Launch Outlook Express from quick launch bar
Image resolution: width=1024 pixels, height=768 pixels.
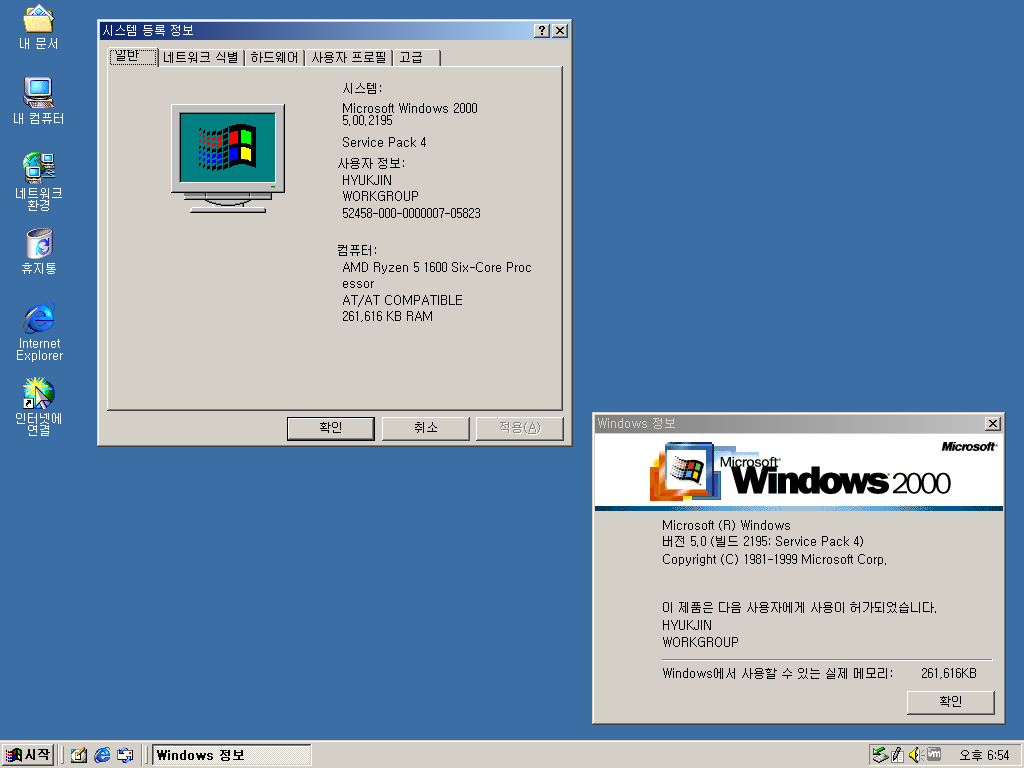(x=125, y=755)
